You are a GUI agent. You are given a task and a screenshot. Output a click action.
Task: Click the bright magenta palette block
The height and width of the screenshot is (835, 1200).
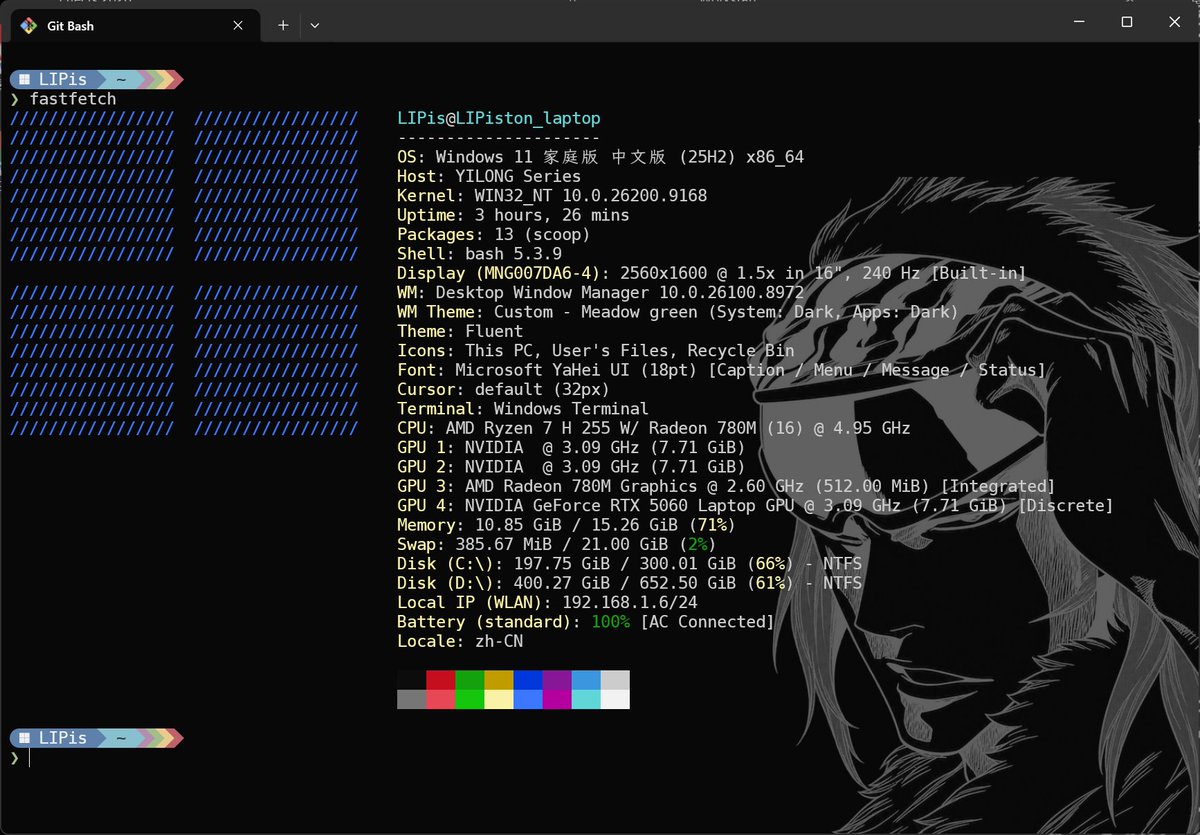[557, 699]
